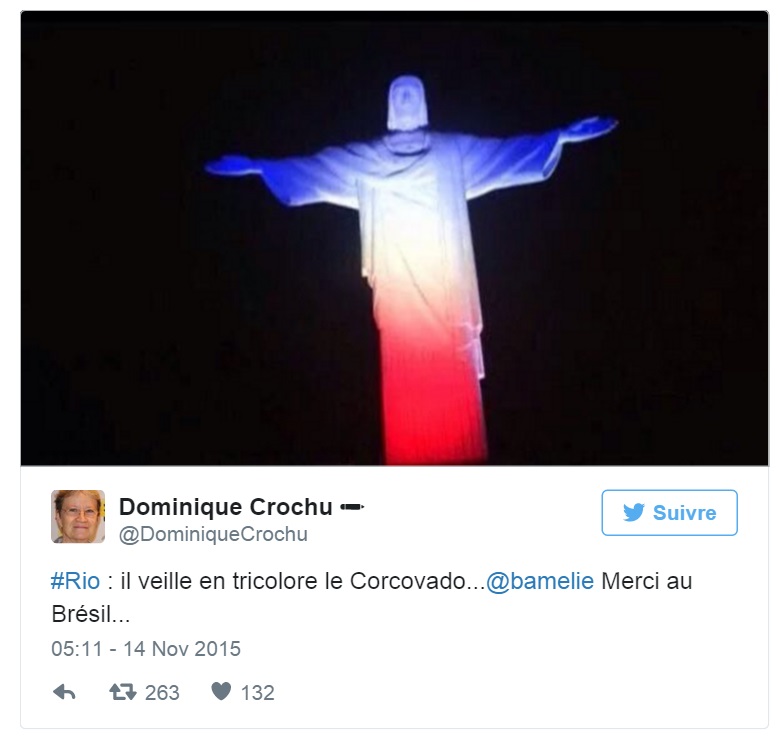This screenshot has width=782, height=736.
Task: Retweet using the retweet arrows icon
Action: click(x=123, y=692)
